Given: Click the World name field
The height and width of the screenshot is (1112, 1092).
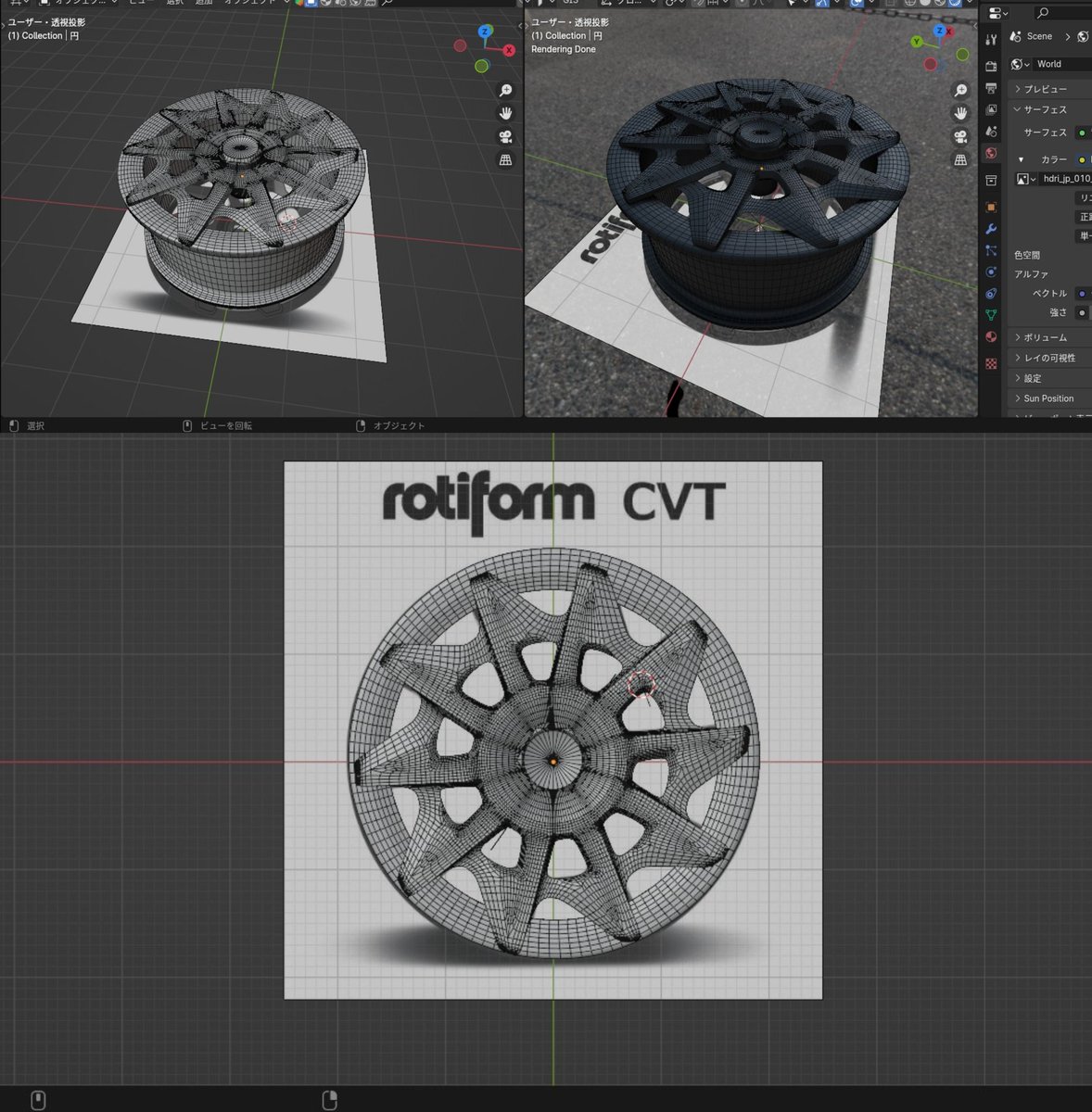Looking at the screenshot, I should pos(1062,64).
